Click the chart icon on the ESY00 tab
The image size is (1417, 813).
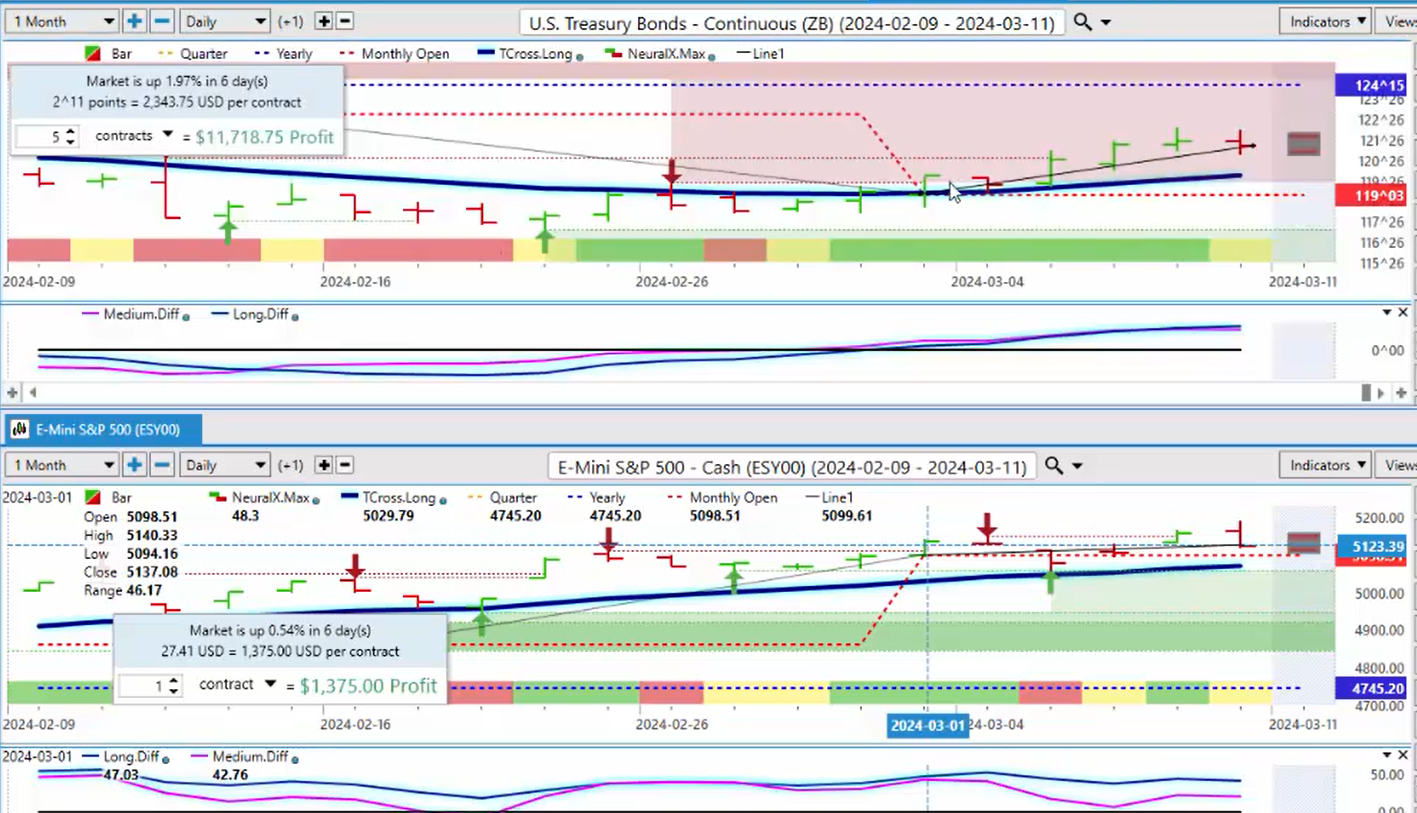(x=19, y=430)
